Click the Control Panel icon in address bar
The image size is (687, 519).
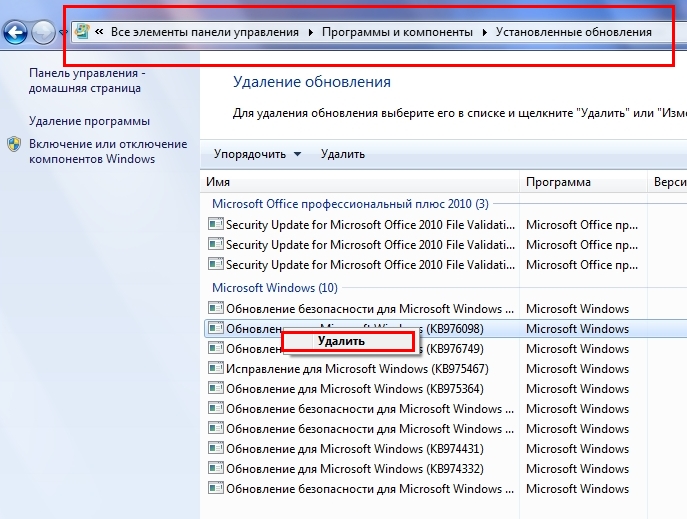click(82, 32)
